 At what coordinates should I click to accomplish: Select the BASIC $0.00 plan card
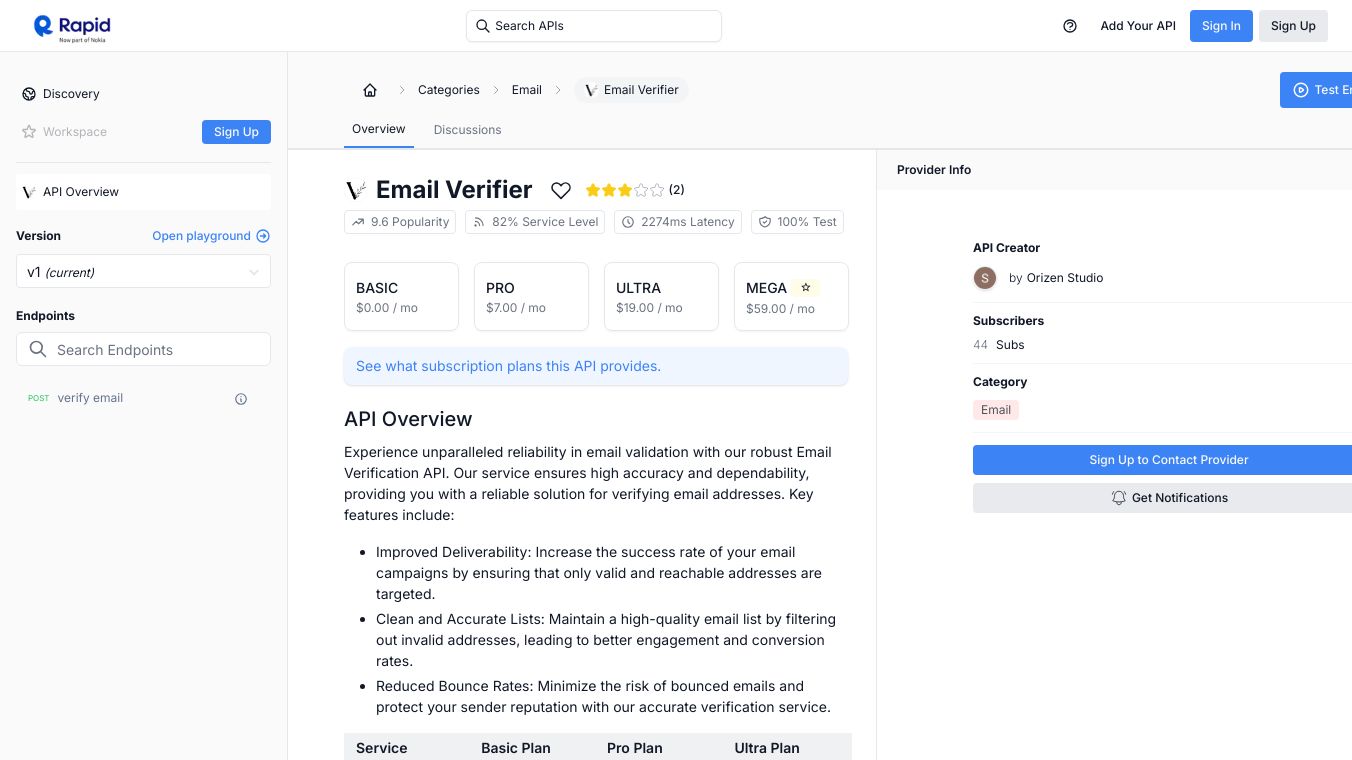[x=401, y=297]
